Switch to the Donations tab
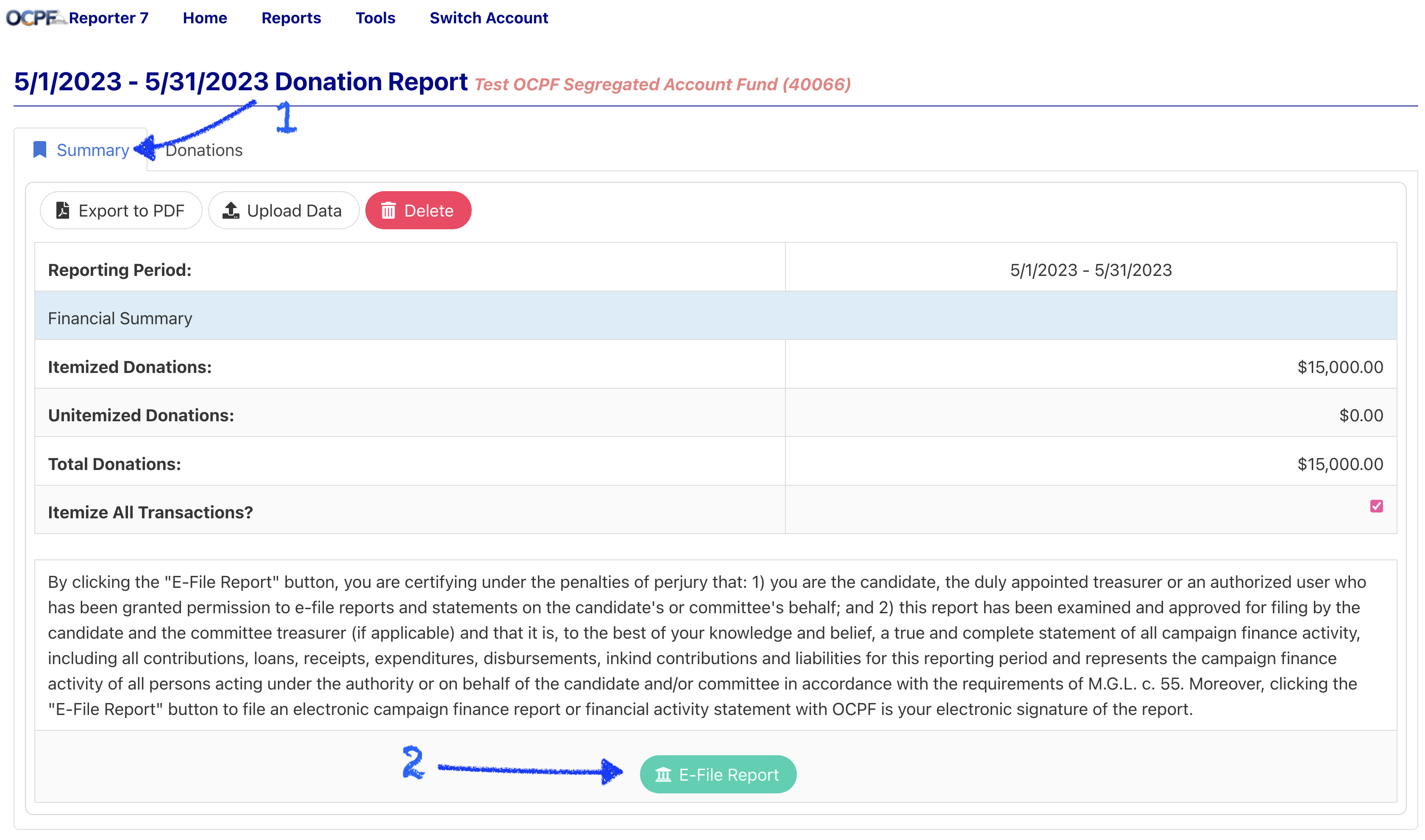 [x=204, y=150]
